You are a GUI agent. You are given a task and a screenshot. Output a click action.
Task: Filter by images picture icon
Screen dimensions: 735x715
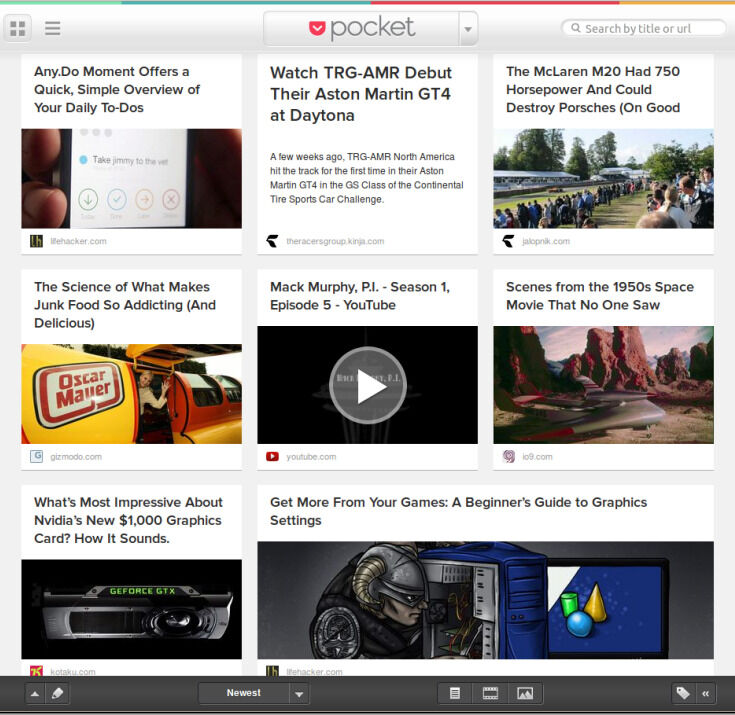[x=525, y=693]
